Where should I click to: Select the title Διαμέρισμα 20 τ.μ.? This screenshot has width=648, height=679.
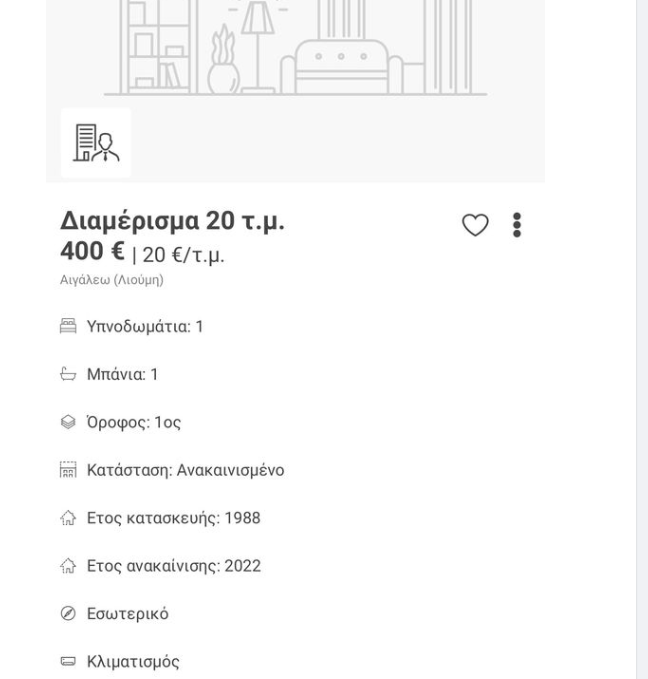[172, 221]
